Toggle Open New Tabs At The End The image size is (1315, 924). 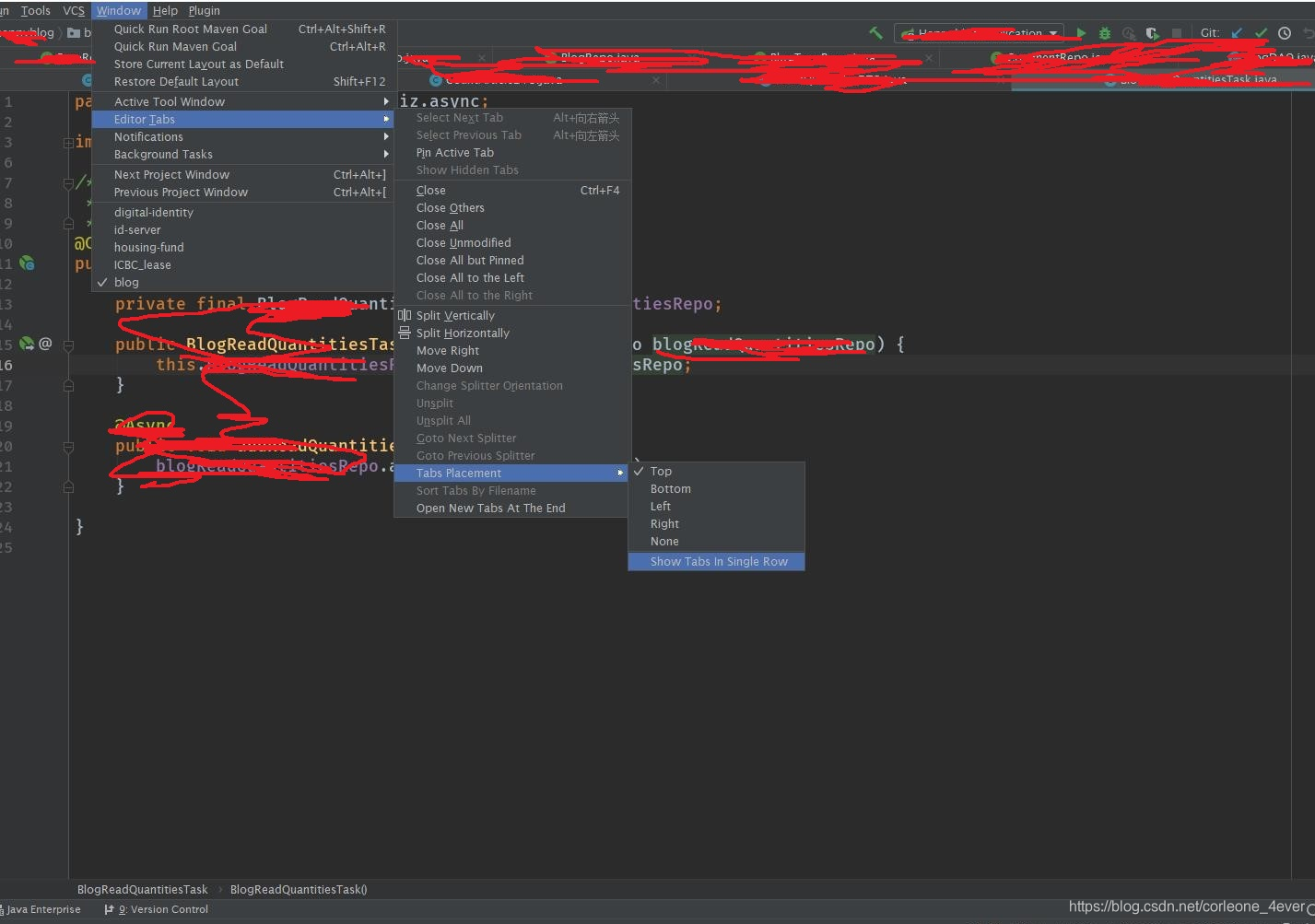click(x=512, y=508)
